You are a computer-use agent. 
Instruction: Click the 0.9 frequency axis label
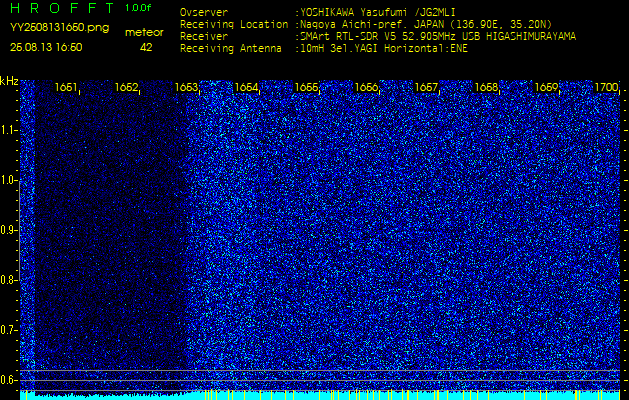point(8,230)
